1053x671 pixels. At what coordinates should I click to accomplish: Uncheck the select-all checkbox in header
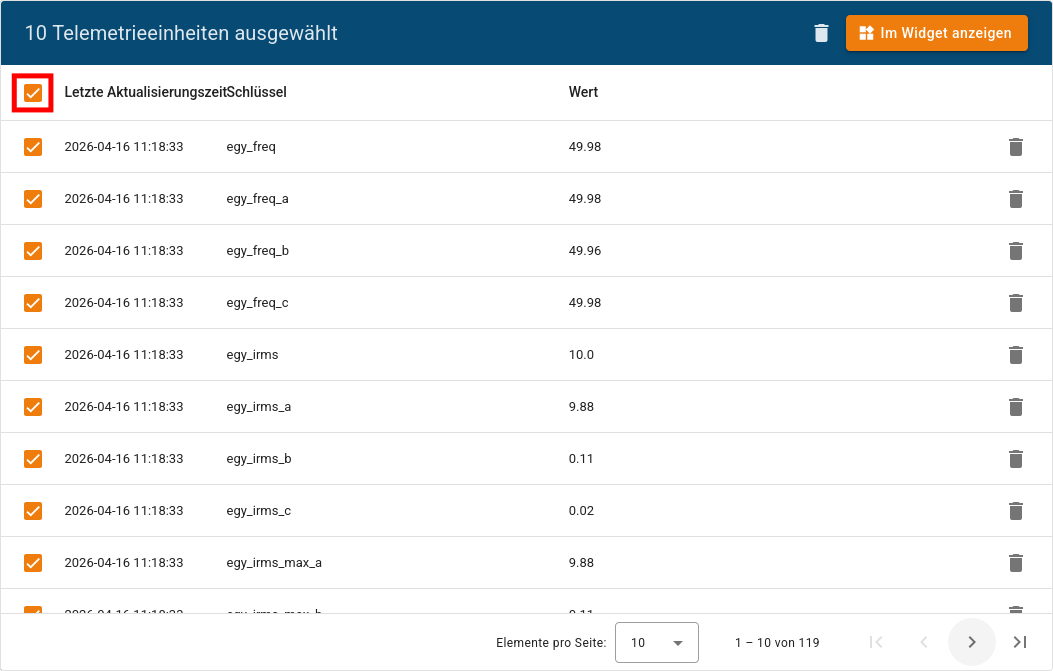click(33, 93)
